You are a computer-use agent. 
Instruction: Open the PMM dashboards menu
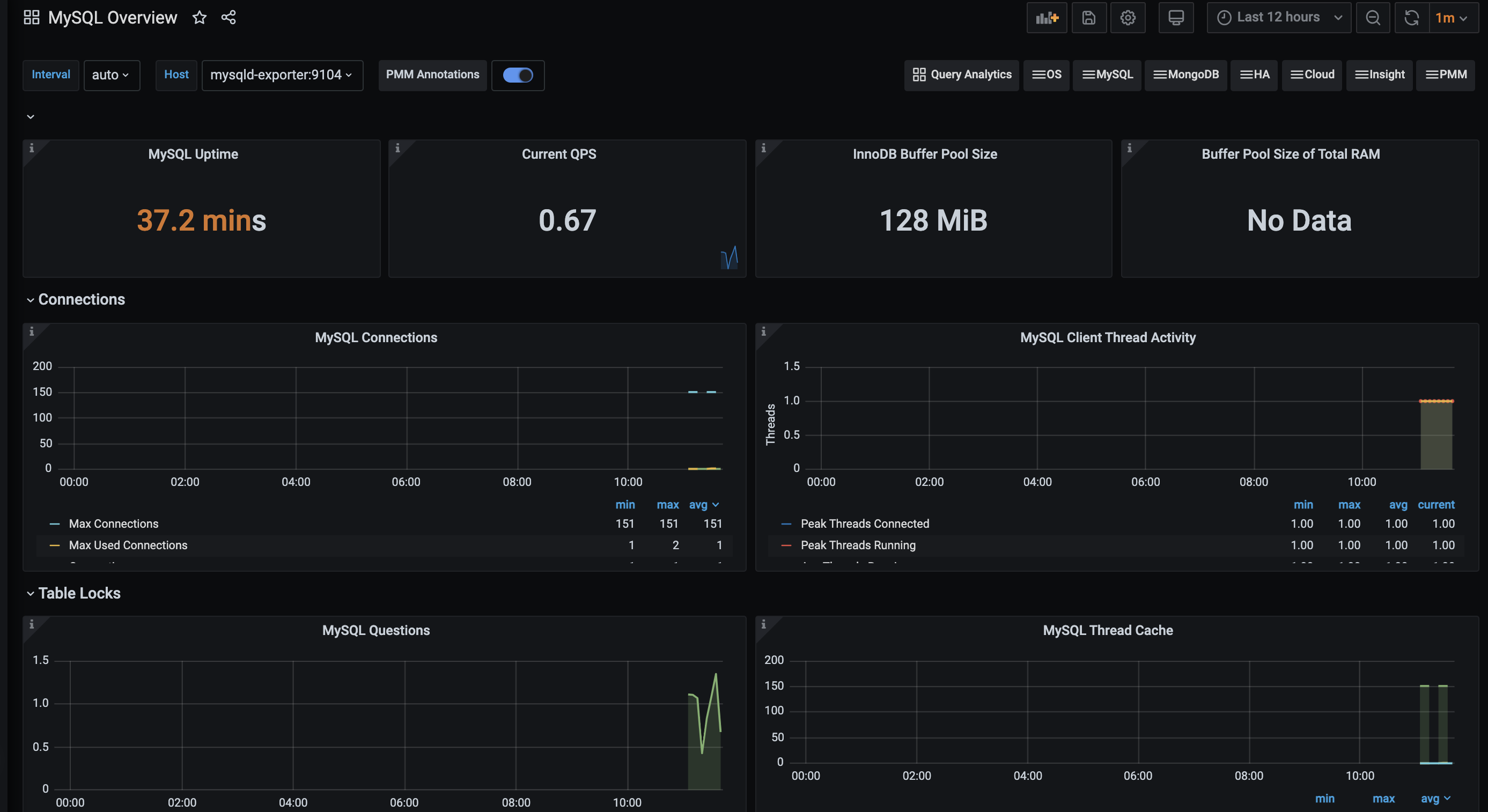pos(1446,75)
